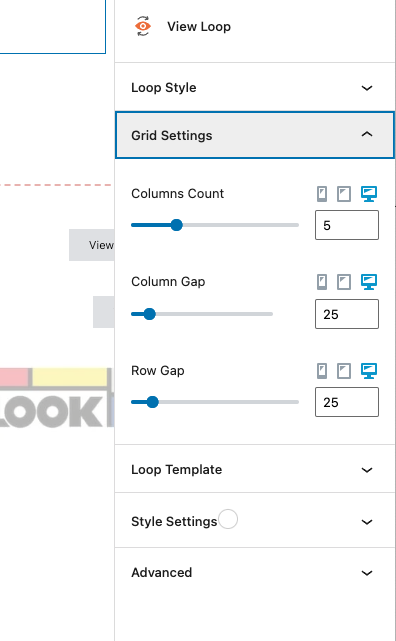Image resolution: width=396 pixels, height=641 pixels.
Task: Click the Column Gap slider handle
Action: [150, 314]
